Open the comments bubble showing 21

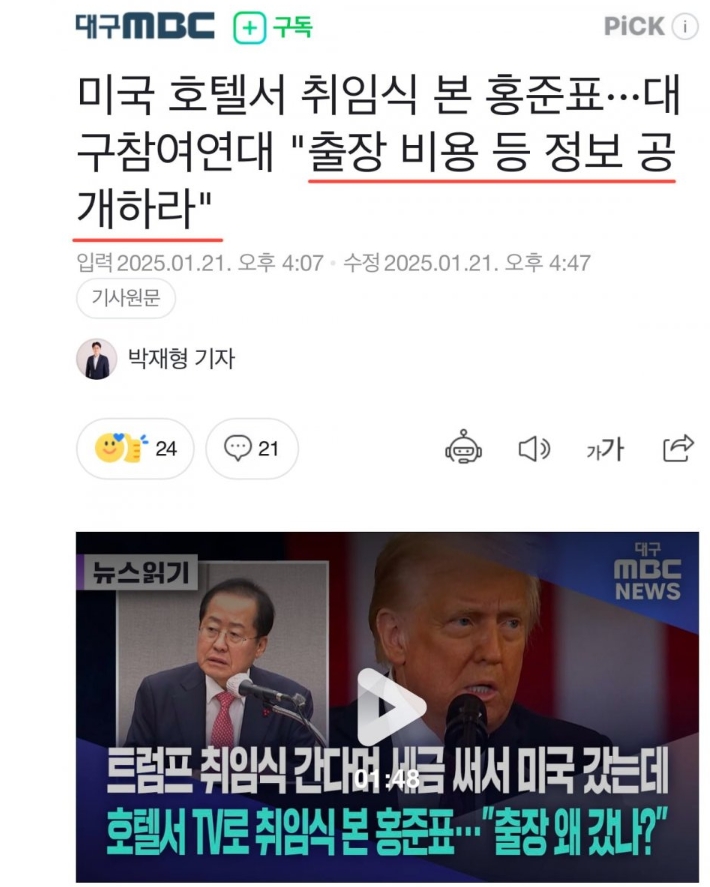pyautogui.click(x=252, y=449)
